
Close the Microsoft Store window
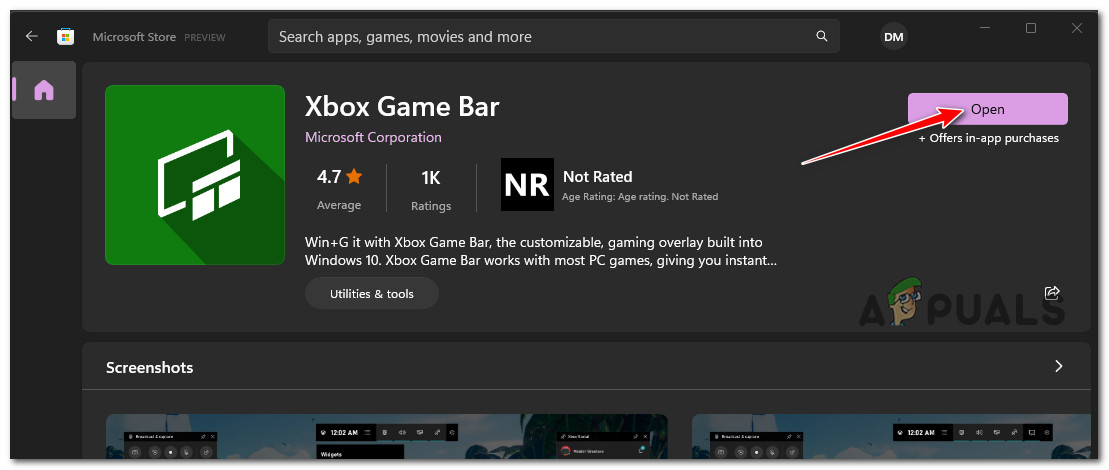pyautogui.click(x=1076, y=28)
